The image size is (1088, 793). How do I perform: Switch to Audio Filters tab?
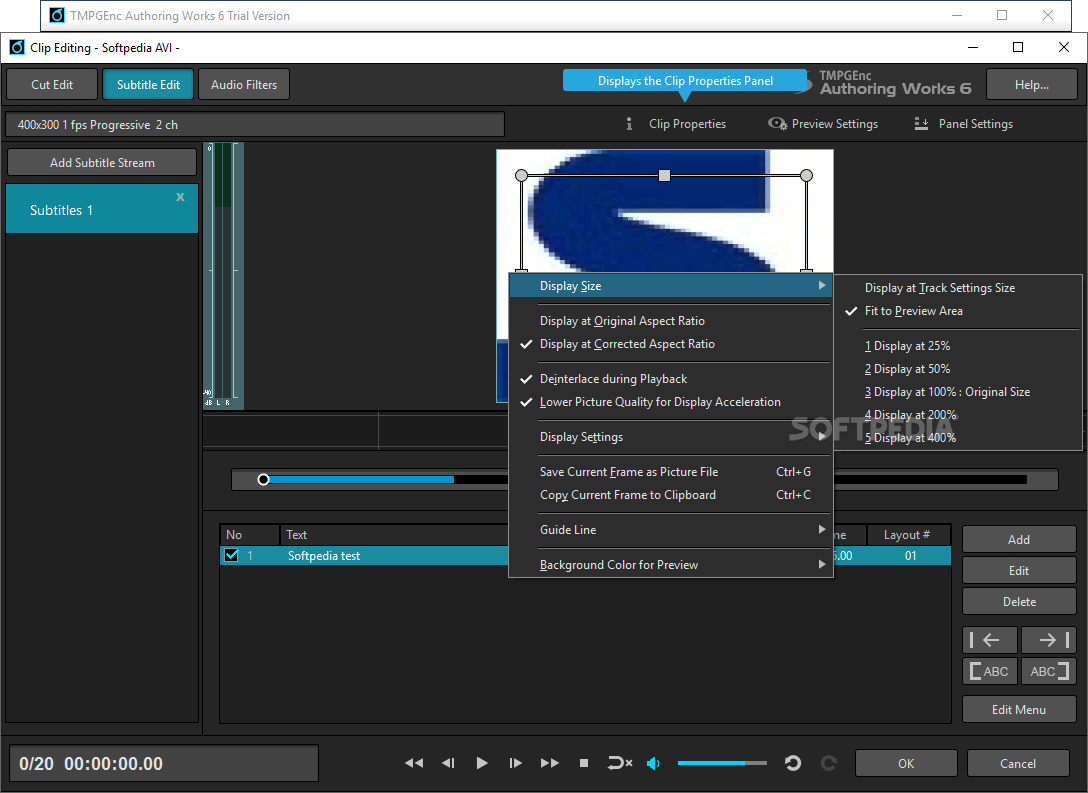[x=244, y=85]
